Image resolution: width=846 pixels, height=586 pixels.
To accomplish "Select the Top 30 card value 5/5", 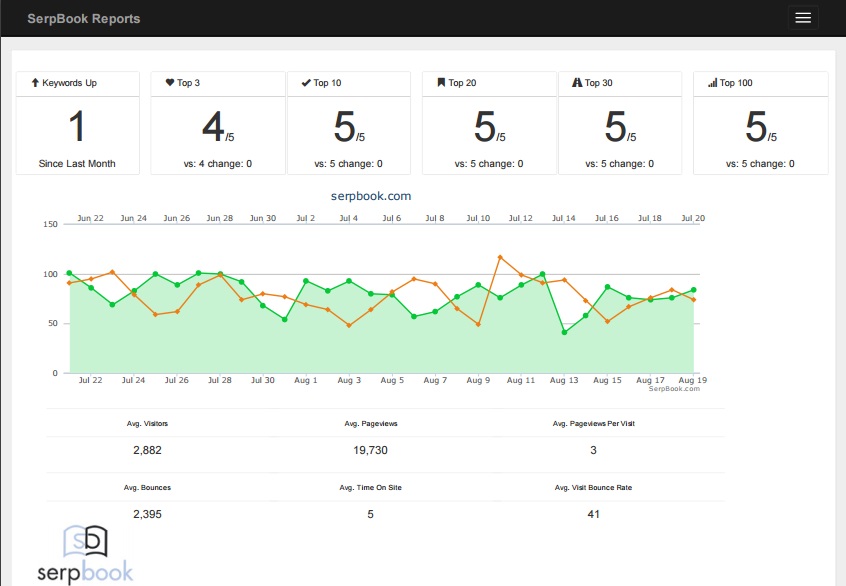I will [x=620, y=127].
